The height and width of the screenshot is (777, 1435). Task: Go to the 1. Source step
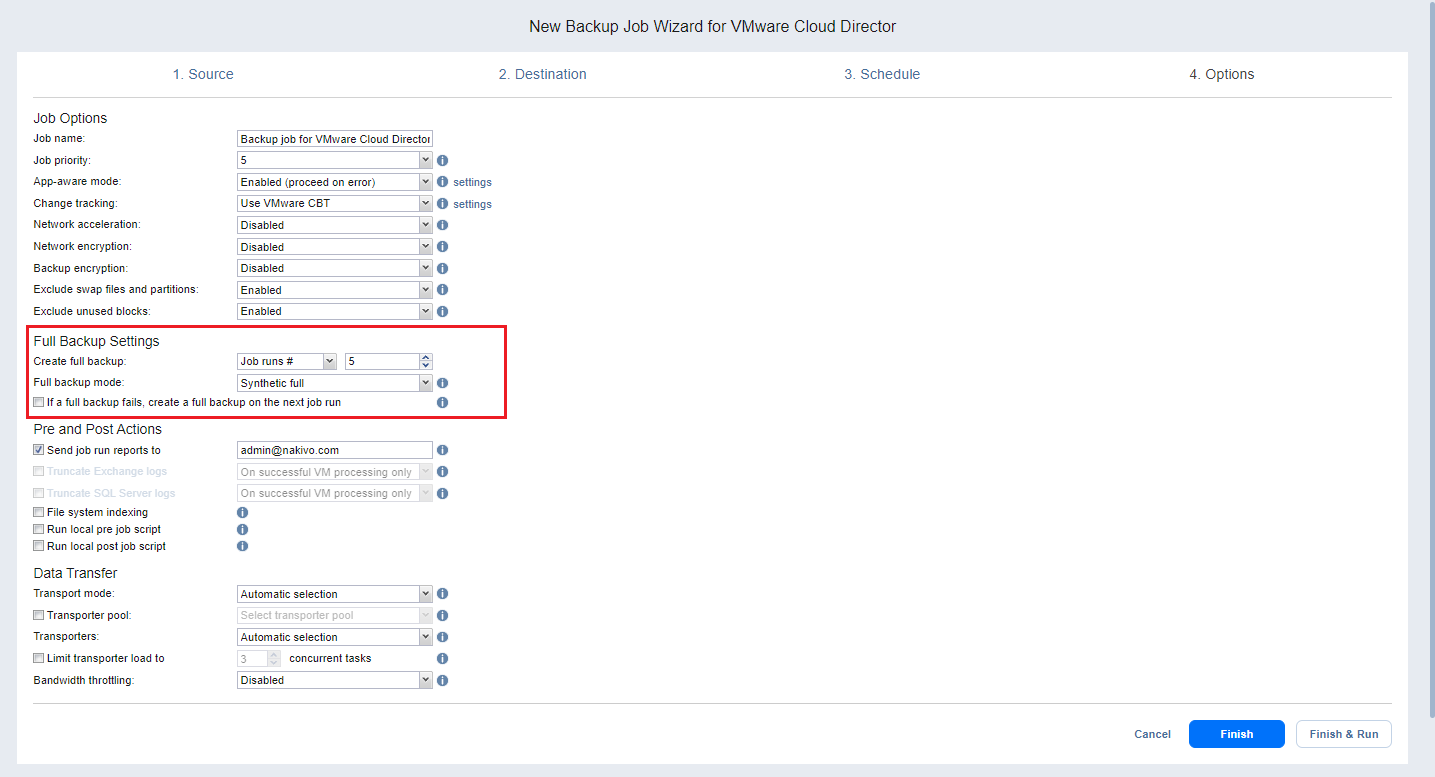203,74
